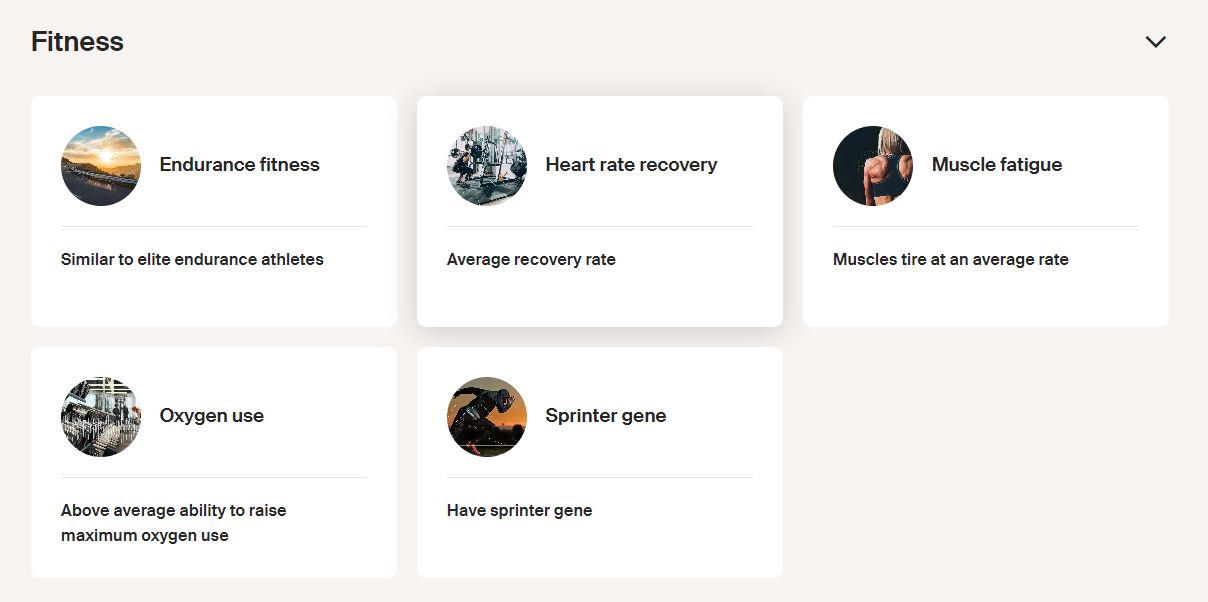Open the Heart rate recovery title
Image resolution: width=1208 pixels, height=602 pixels.
[x=631, y=165]
